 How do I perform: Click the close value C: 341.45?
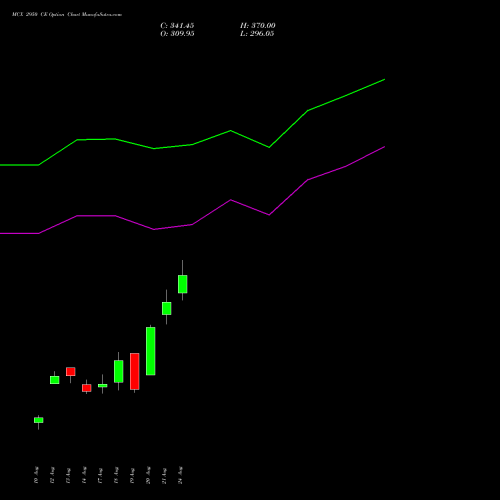point(177,26)
